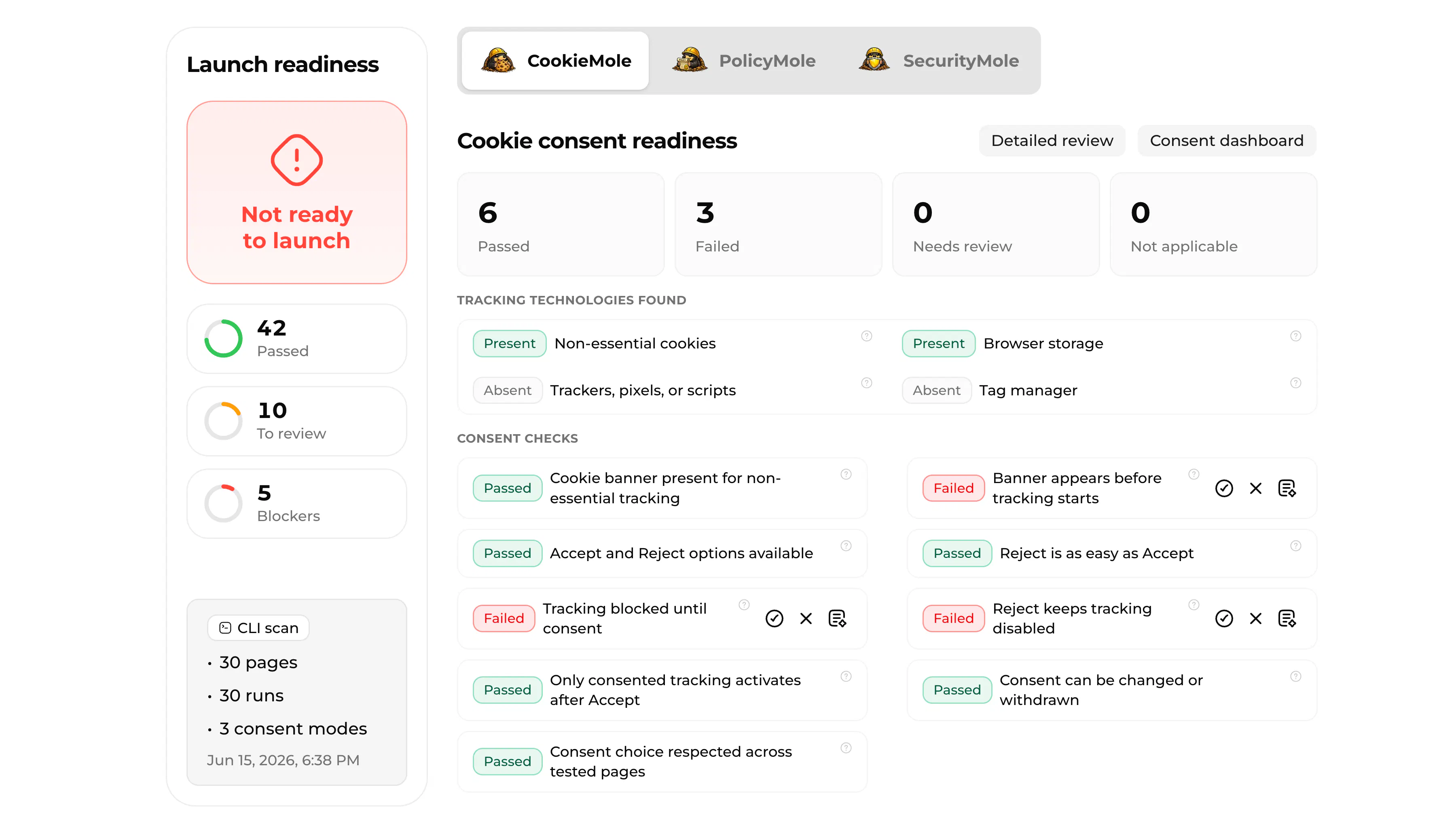Select the 10 To review summary card
1456x819 pixels.
[297, 421]
